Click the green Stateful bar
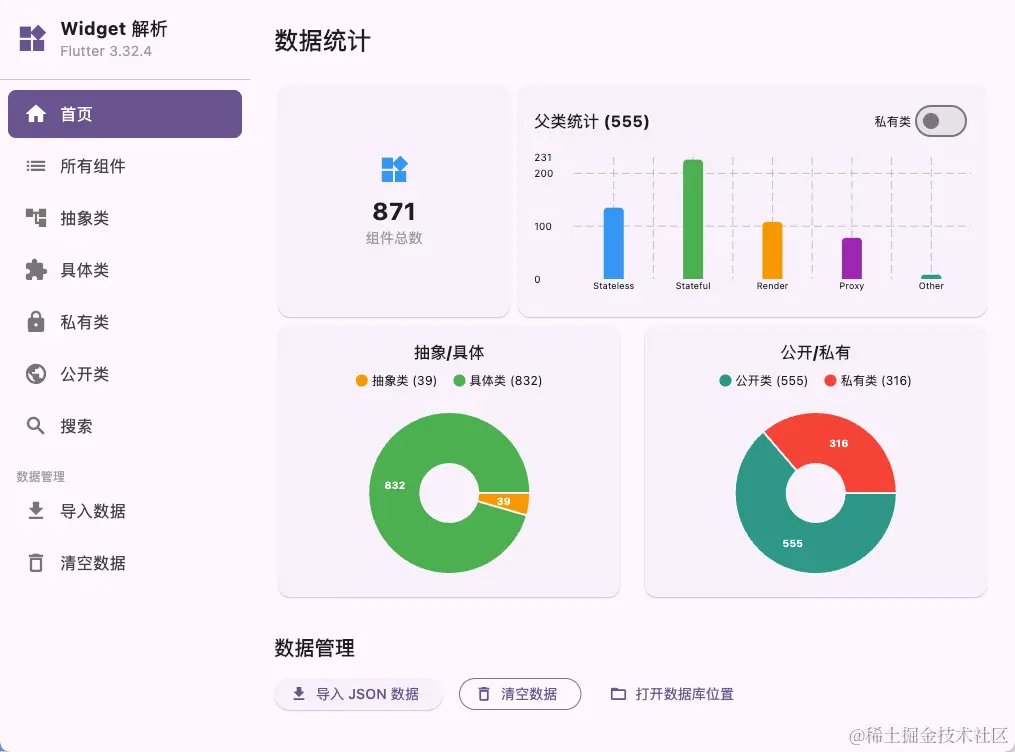1015x752 pixels. (x=693, y=219)
